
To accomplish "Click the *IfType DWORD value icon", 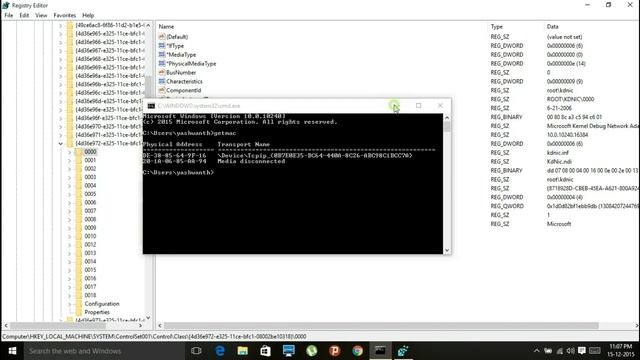I will click(x=162, y=46).
